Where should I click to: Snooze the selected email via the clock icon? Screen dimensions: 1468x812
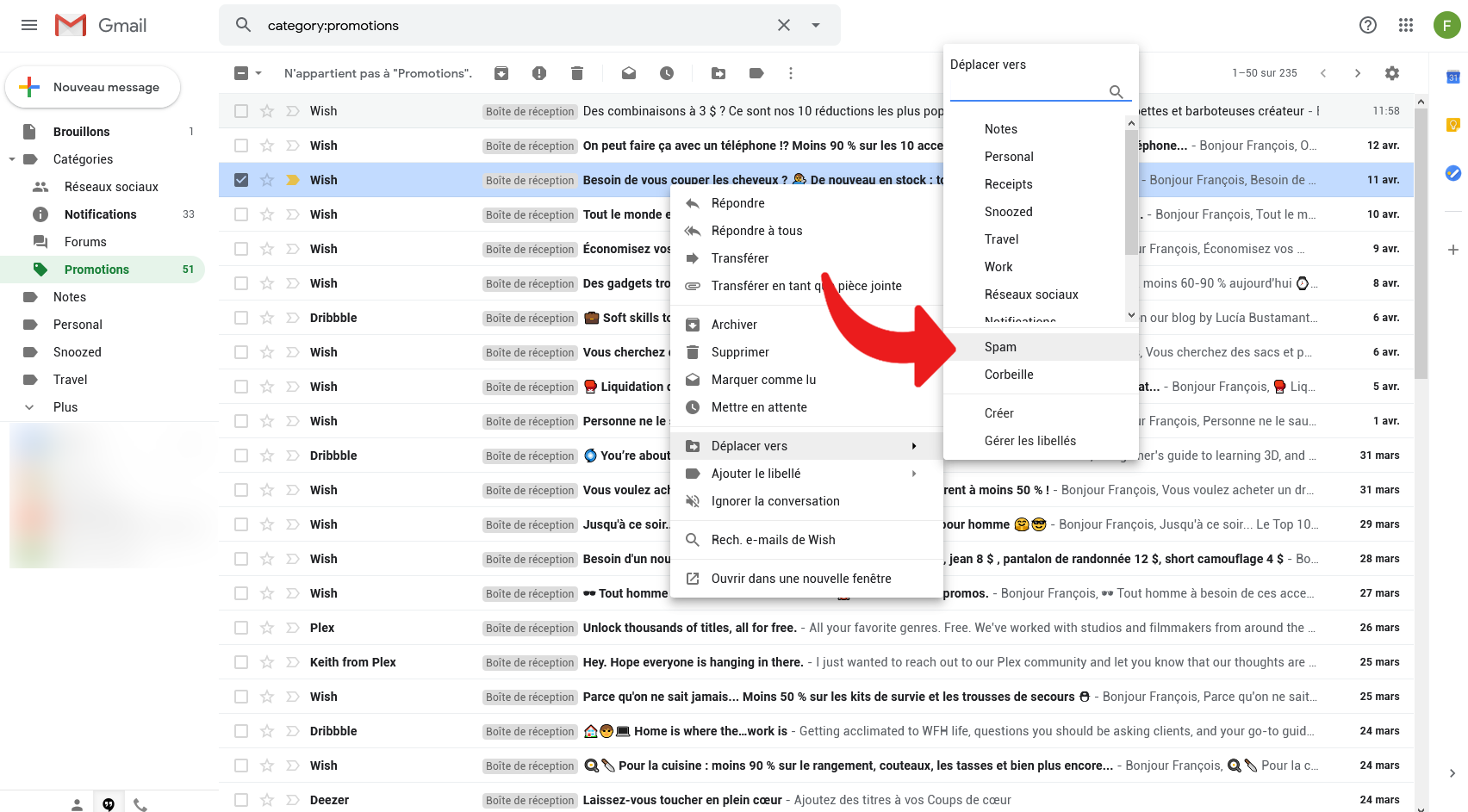[x=666, y=73]
